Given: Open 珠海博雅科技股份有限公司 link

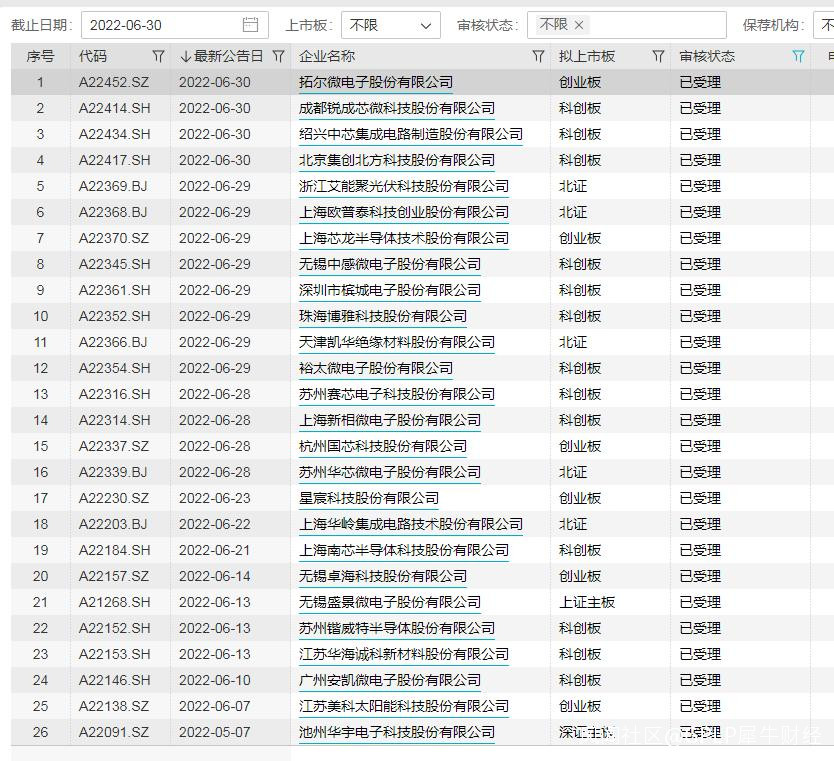Looking at the screenshot, I should 382,316.
